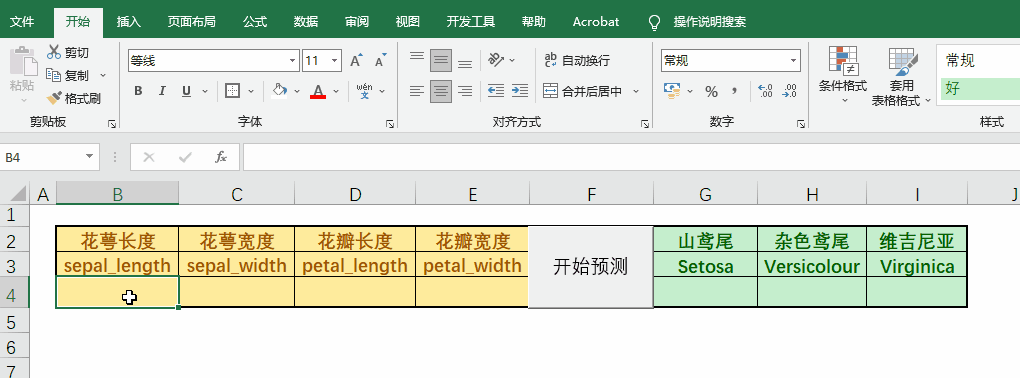Align cell text right
The height and width of the screenshot is (378, 1020).
465,91
